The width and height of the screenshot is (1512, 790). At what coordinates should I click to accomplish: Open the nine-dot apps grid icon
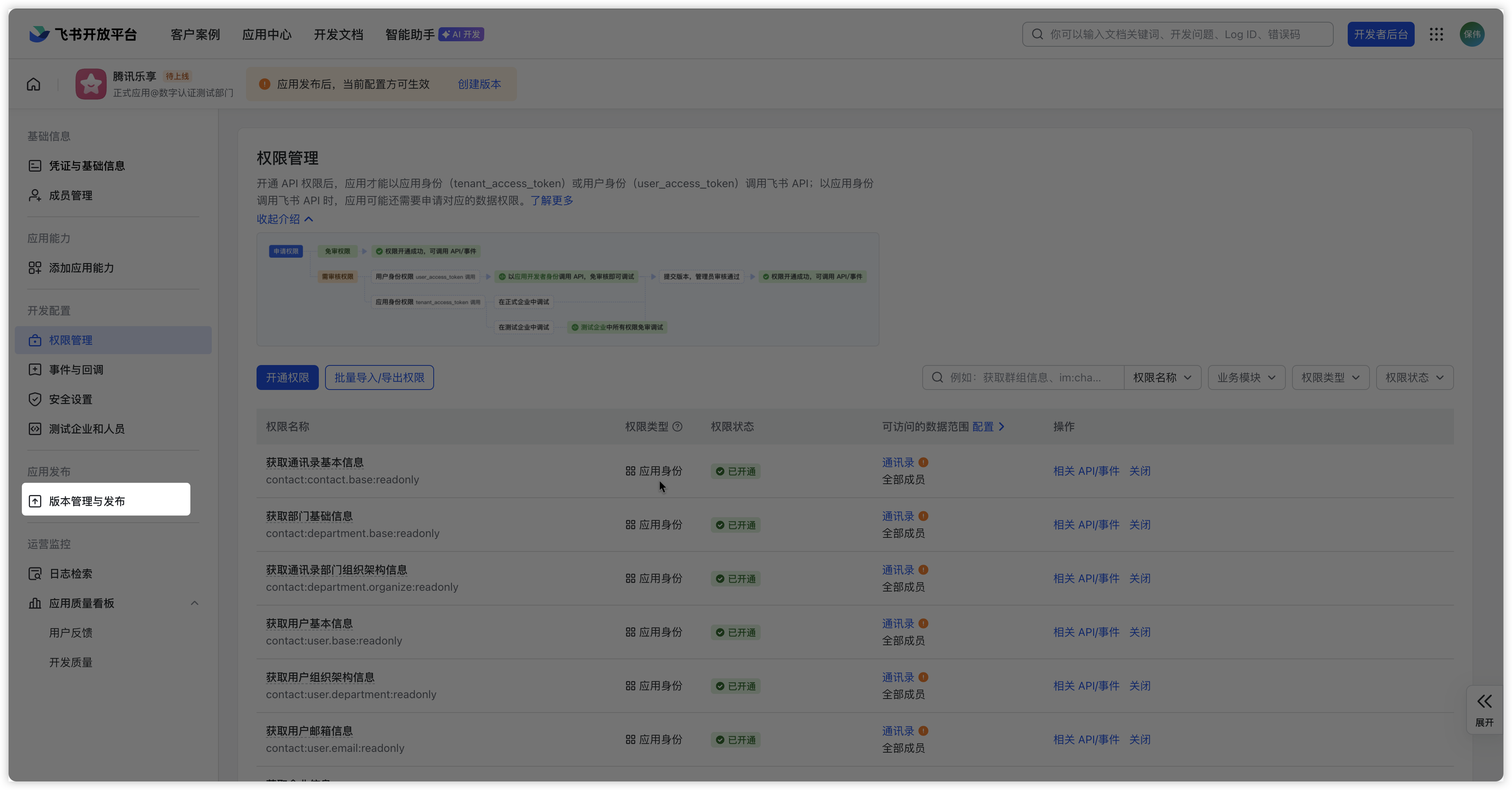1436,35
